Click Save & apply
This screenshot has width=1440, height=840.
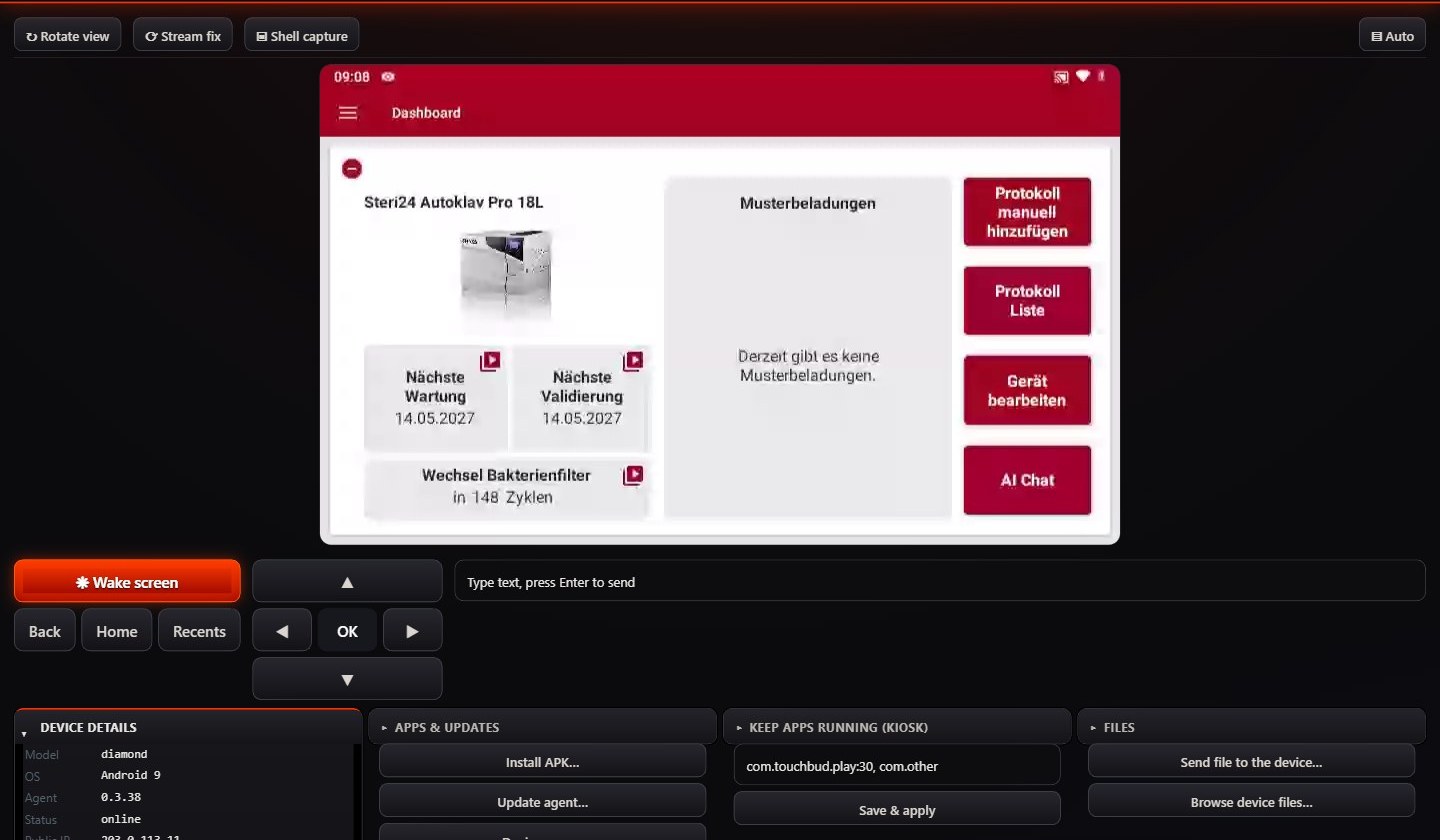point(897,810)
